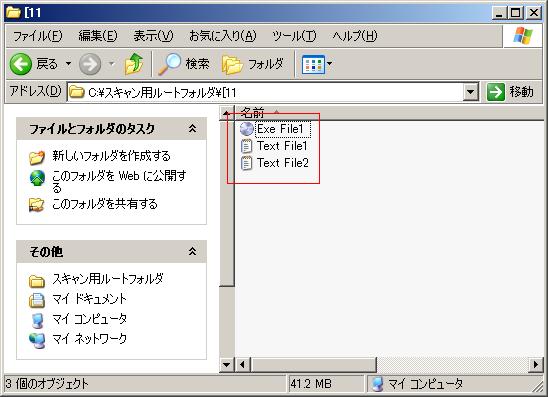
Task: Click このフォルダを Web に公開する link
Action: coord(119,181)
